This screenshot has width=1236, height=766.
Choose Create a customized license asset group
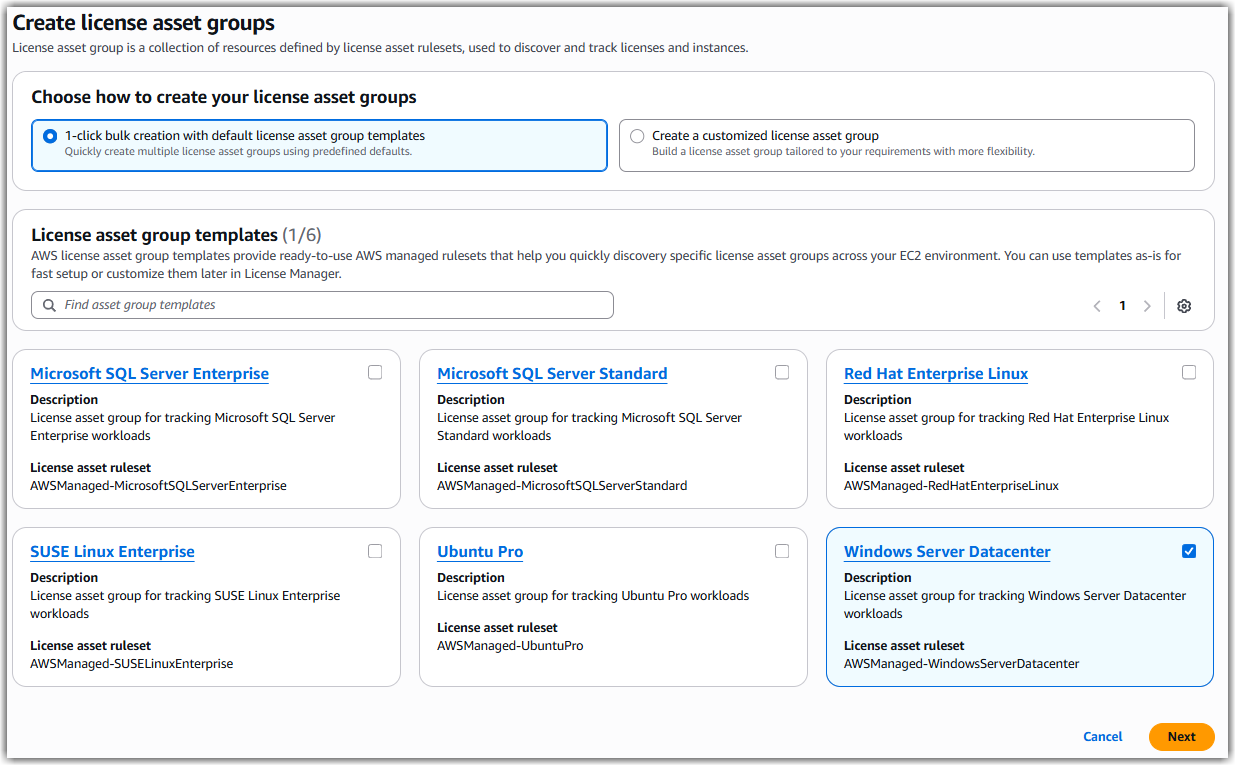pyautogui.click(x=637, y=136)
